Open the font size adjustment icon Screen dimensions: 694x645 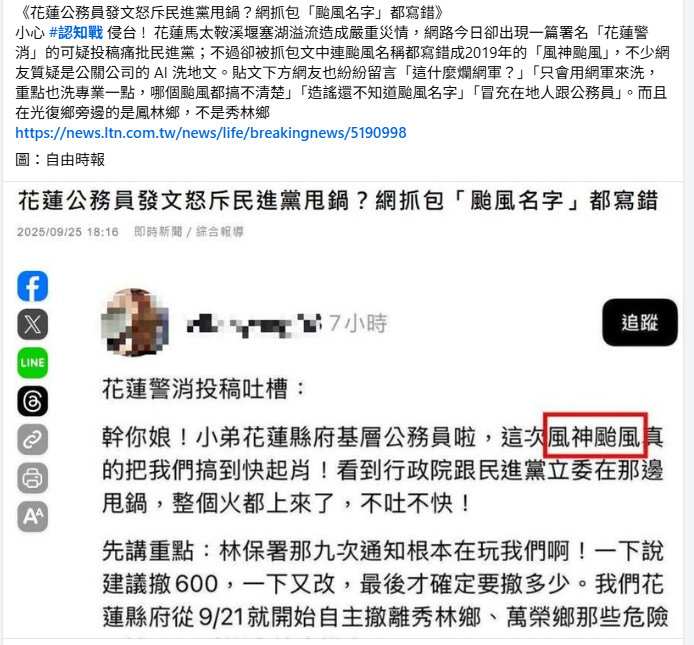[33, 517]
